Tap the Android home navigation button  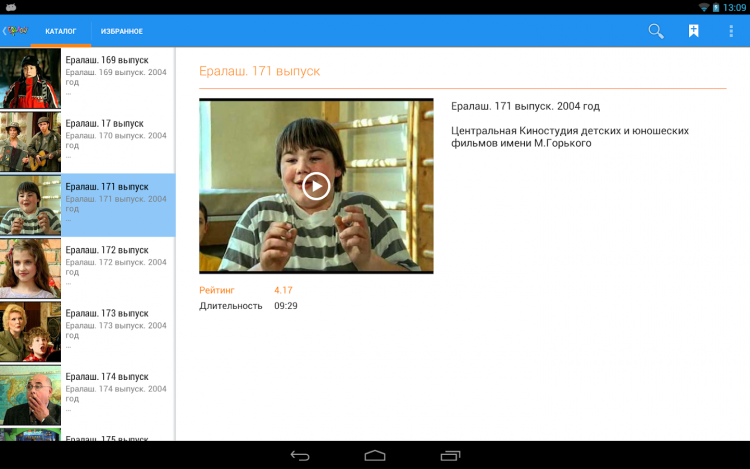click(x=375, y=456)
